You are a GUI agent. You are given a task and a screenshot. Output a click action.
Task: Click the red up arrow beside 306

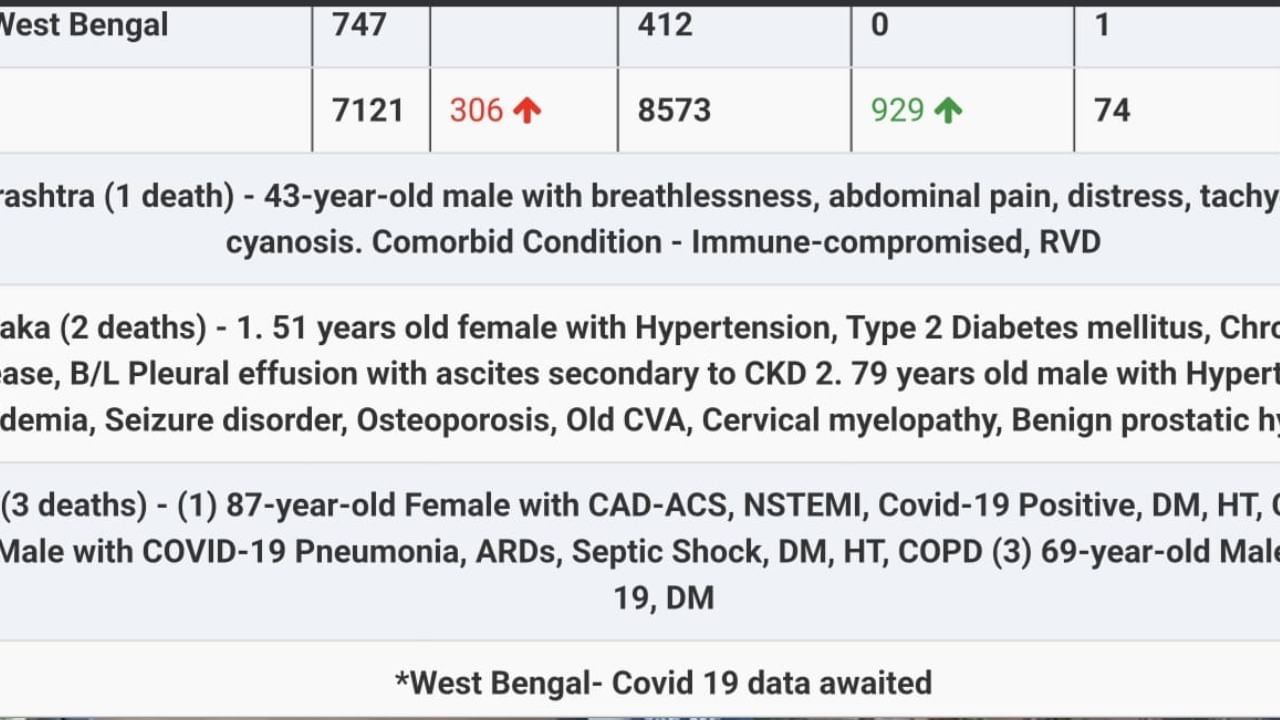coord(527,110)
